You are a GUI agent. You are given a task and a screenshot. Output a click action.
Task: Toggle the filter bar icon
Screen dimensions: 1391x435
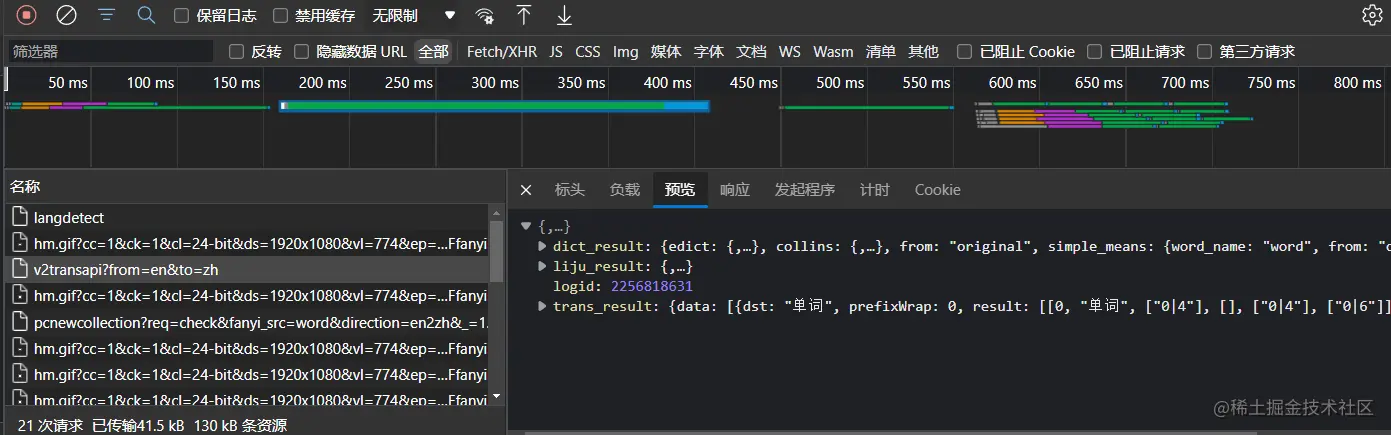[107, 15]
